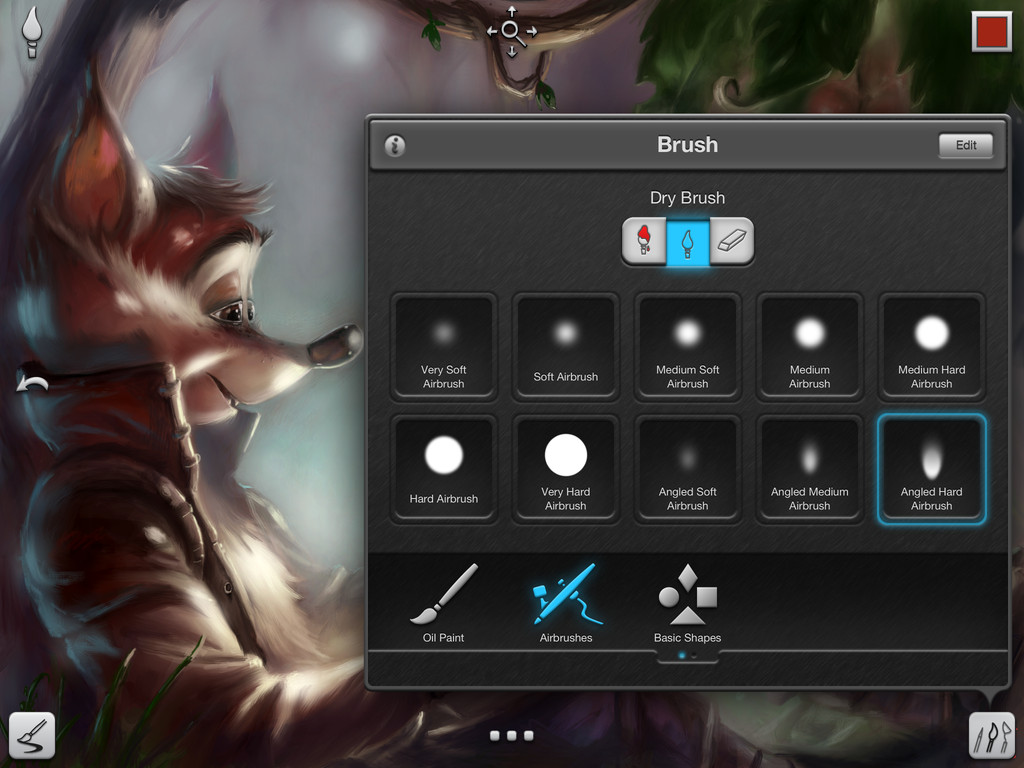Choose Medium Soft Airbrush preset

click(688, 347)
